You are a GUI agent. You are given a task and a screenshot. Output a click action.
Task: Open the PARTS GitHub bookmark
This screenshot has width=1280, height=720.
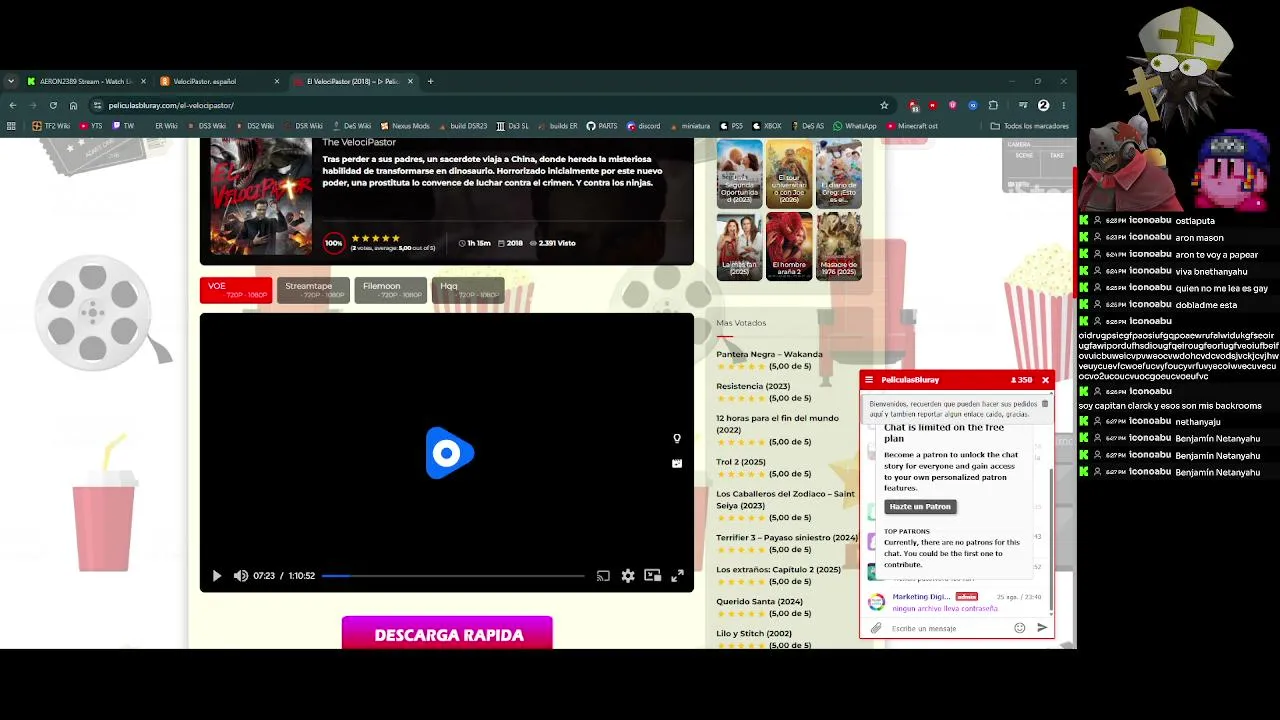[x=602, y=126]
